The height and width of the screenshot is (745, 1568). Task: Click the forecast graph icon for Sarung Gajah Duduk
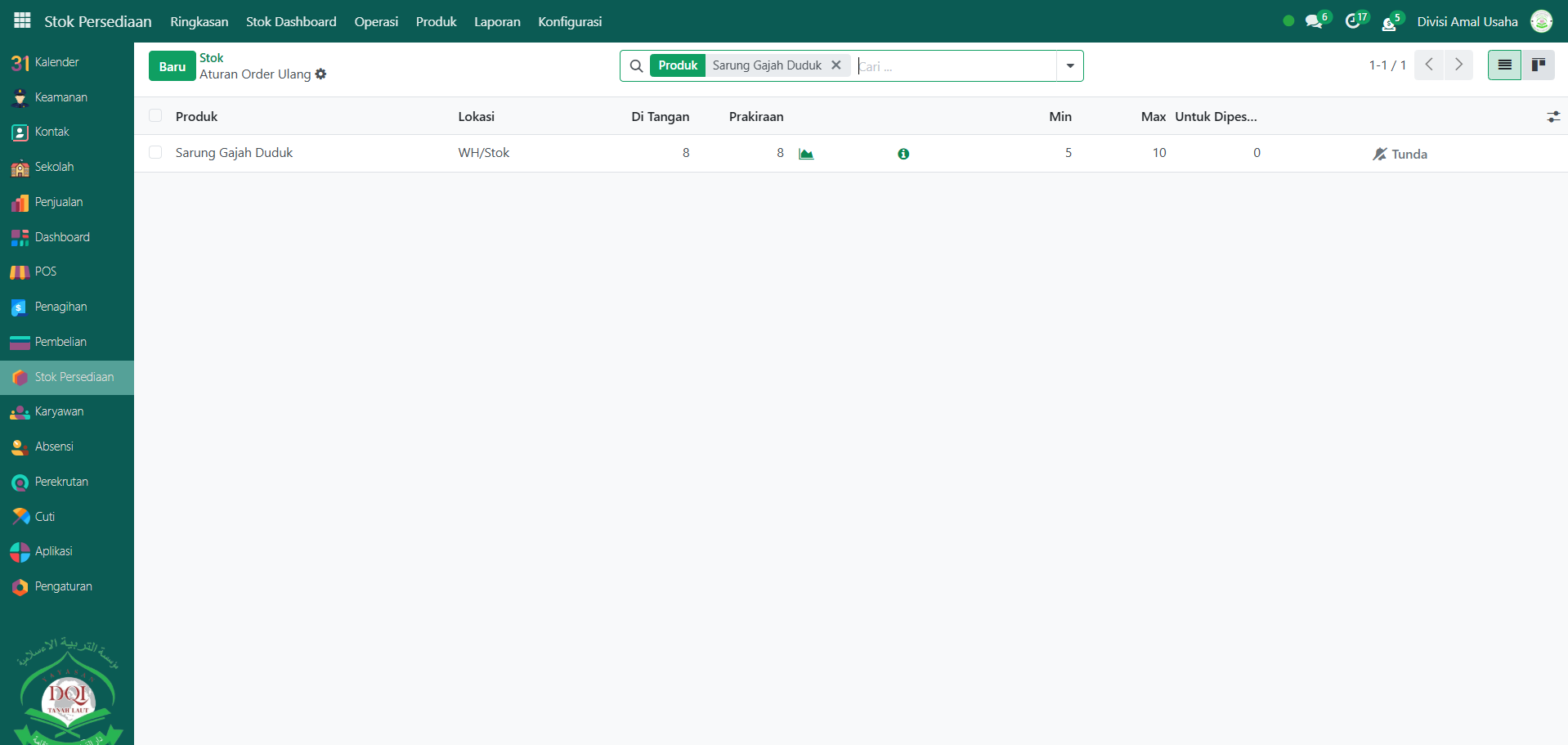pyautogui.click(x=806, y=154)
